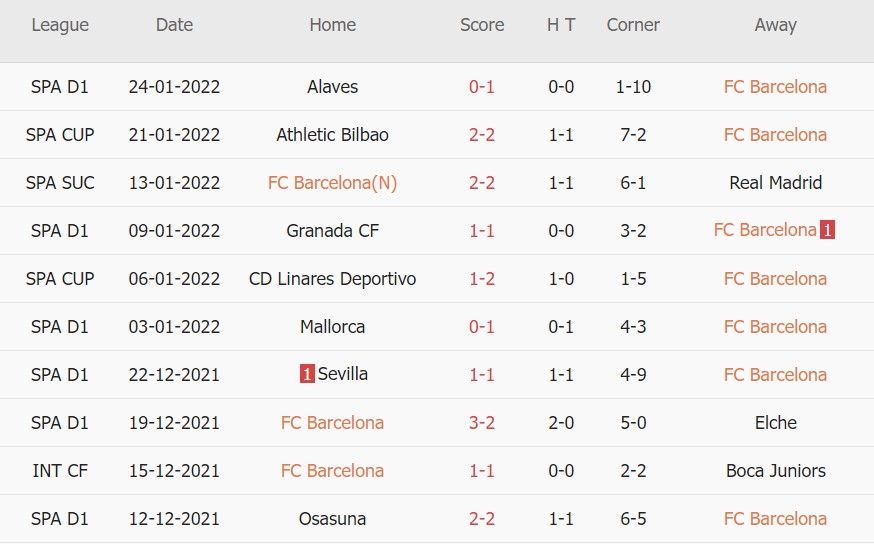The width and height of the screenshot is (874, 544).
Task: Open the Osasuna team page
Action: (333, 519)
